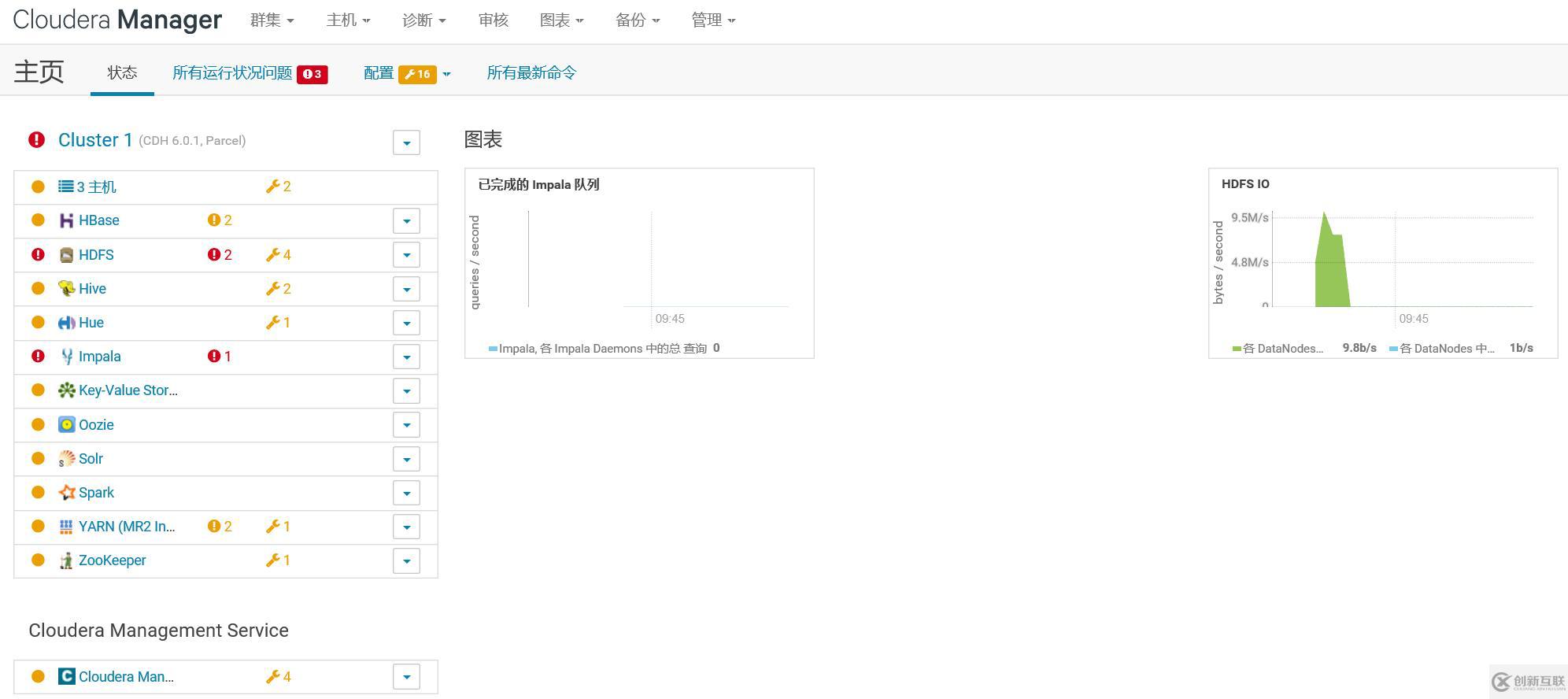Open the HDFS IO chart
This screenshot has height=699, width=1568.
click(x=1383, y=263)
